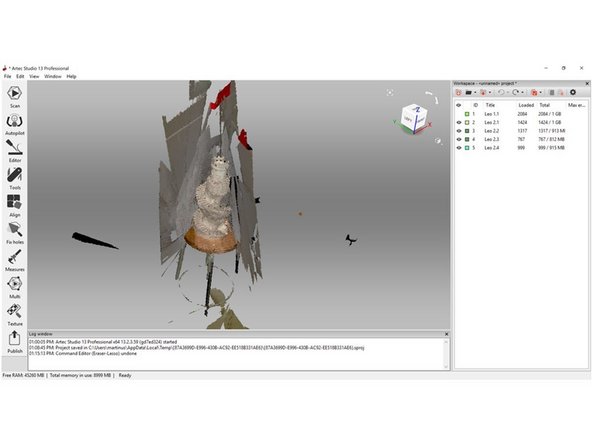Expand the undo history dropdown arrow
Image resolution: width=592 pixels, height=444 pixels.
point(507,92)
